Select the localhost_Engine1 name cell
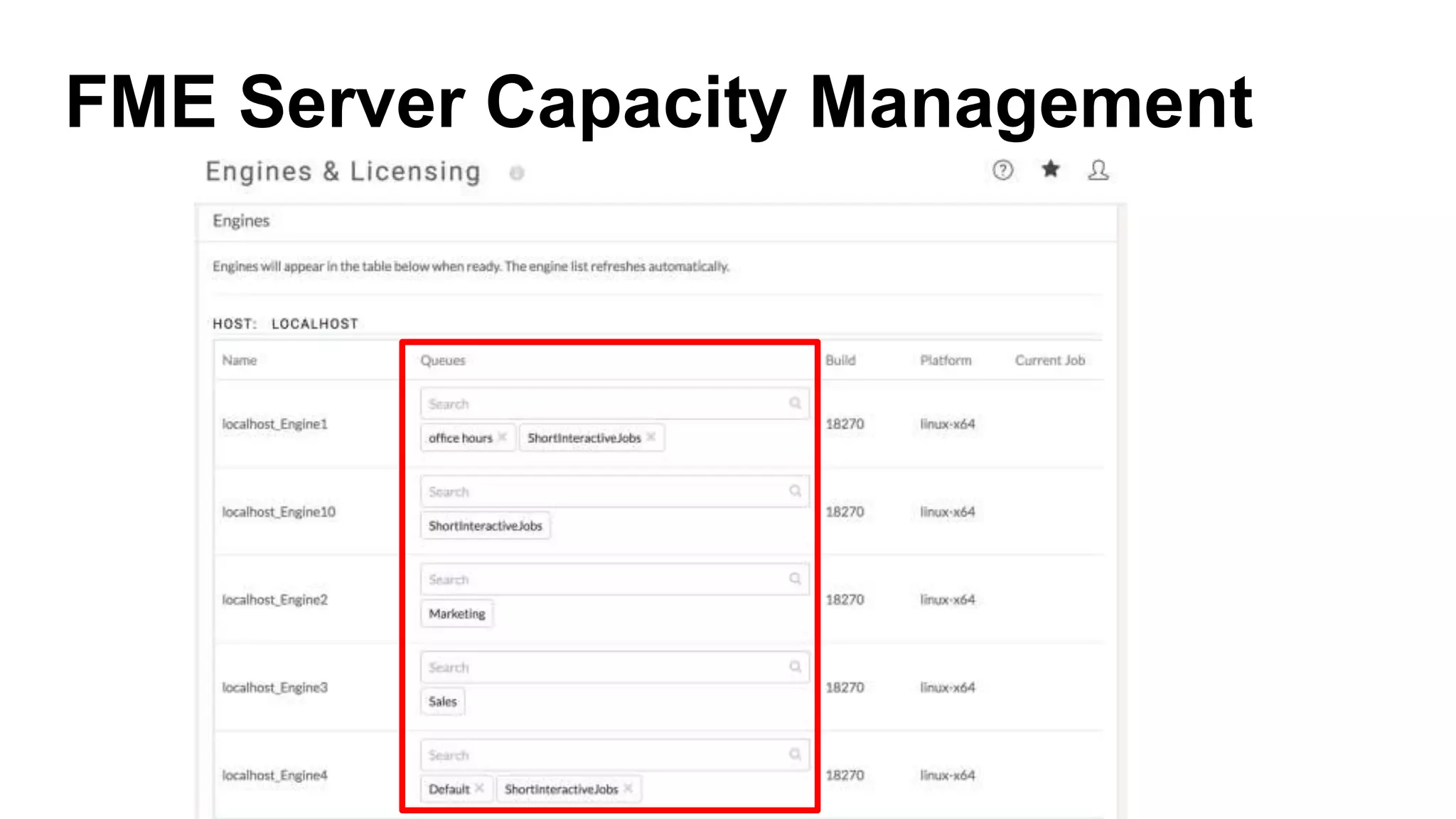 (x=274, y=424)
